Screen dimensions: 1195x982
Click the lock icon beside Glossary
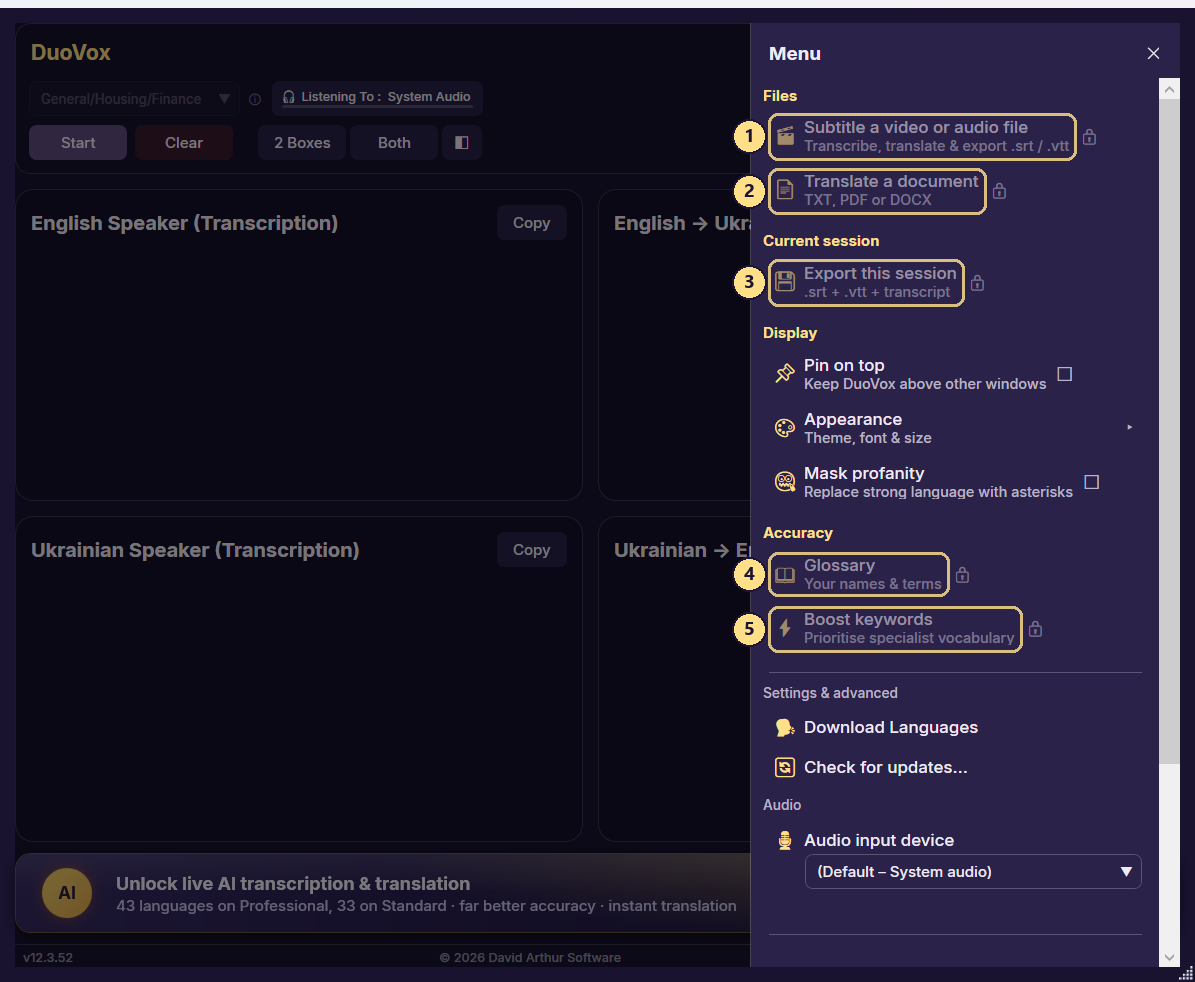[963, 574]
